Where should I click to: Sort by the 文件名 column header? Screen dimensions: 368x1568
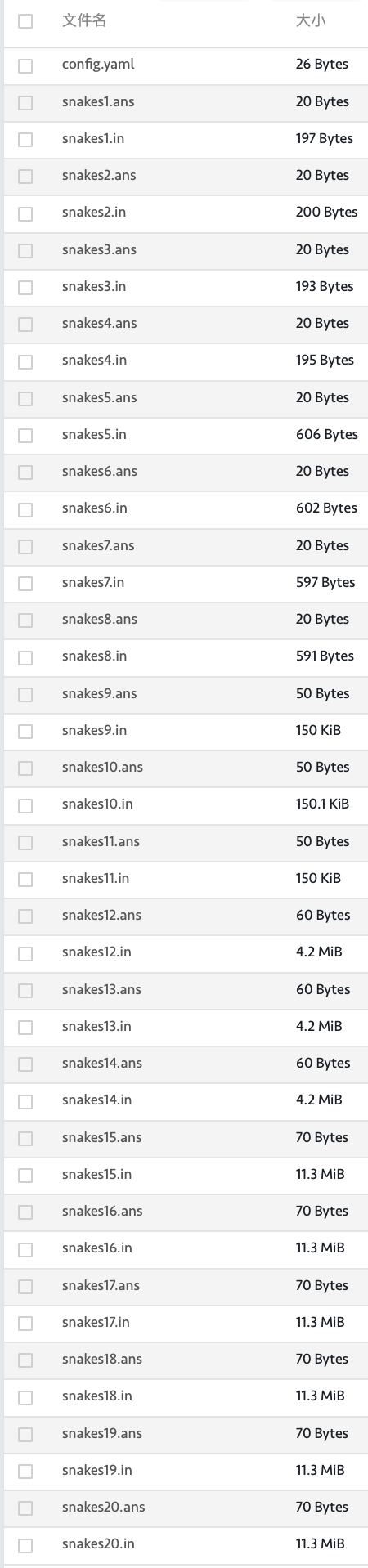pos(84,21)
